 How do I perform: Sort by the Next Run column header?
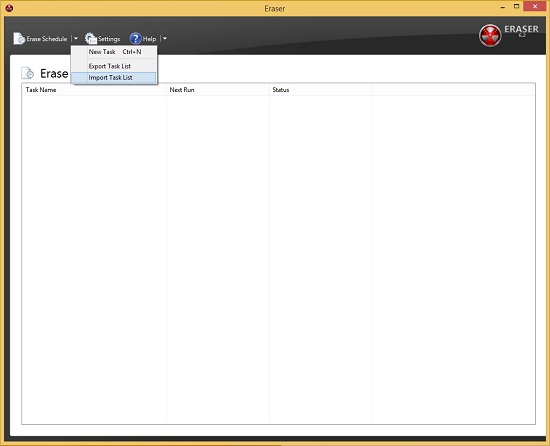[x=218, y=90]
